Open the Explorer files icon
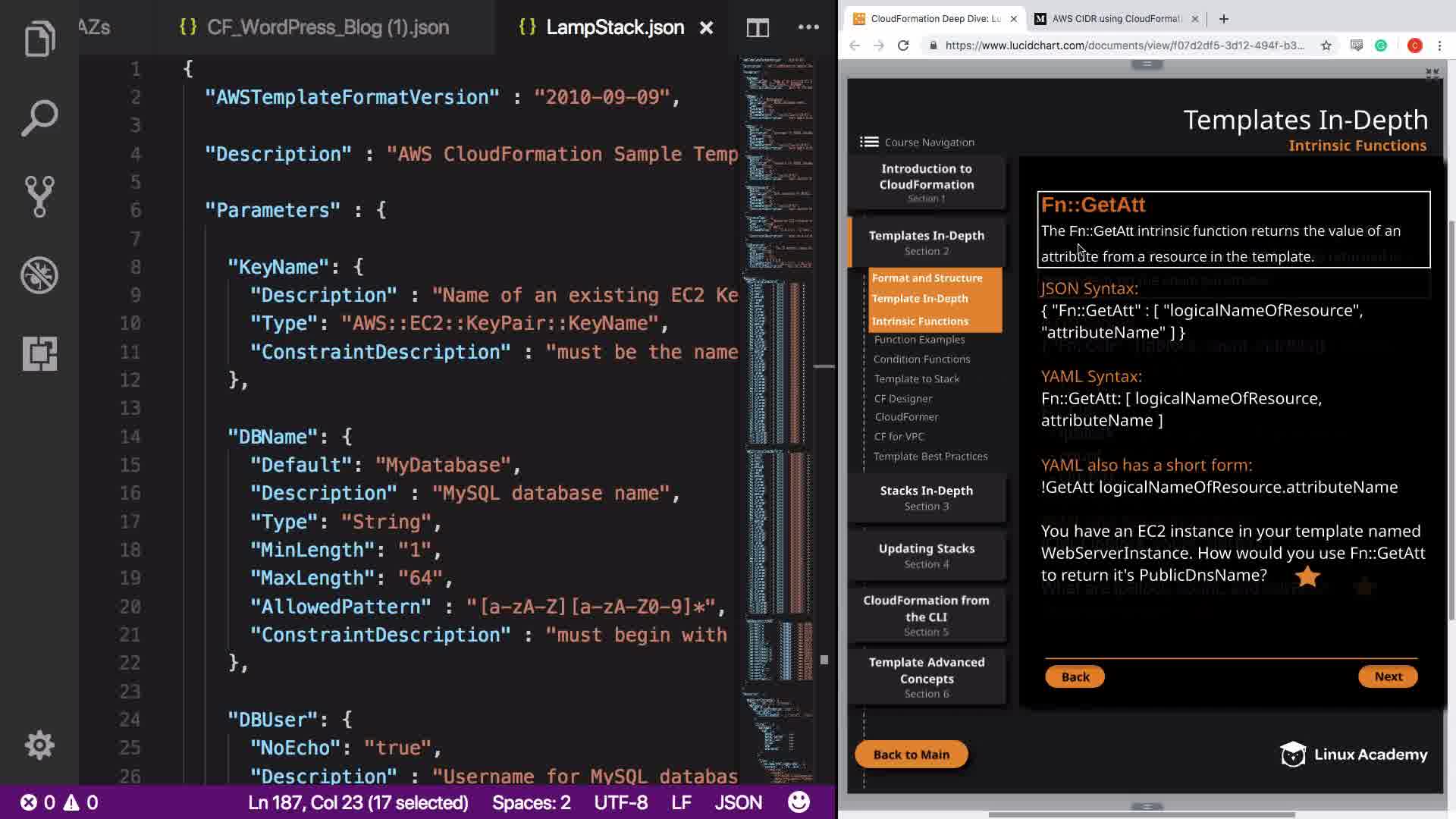Image resolution: width=1456 pixels, height=819 pixels. point(39,39)
